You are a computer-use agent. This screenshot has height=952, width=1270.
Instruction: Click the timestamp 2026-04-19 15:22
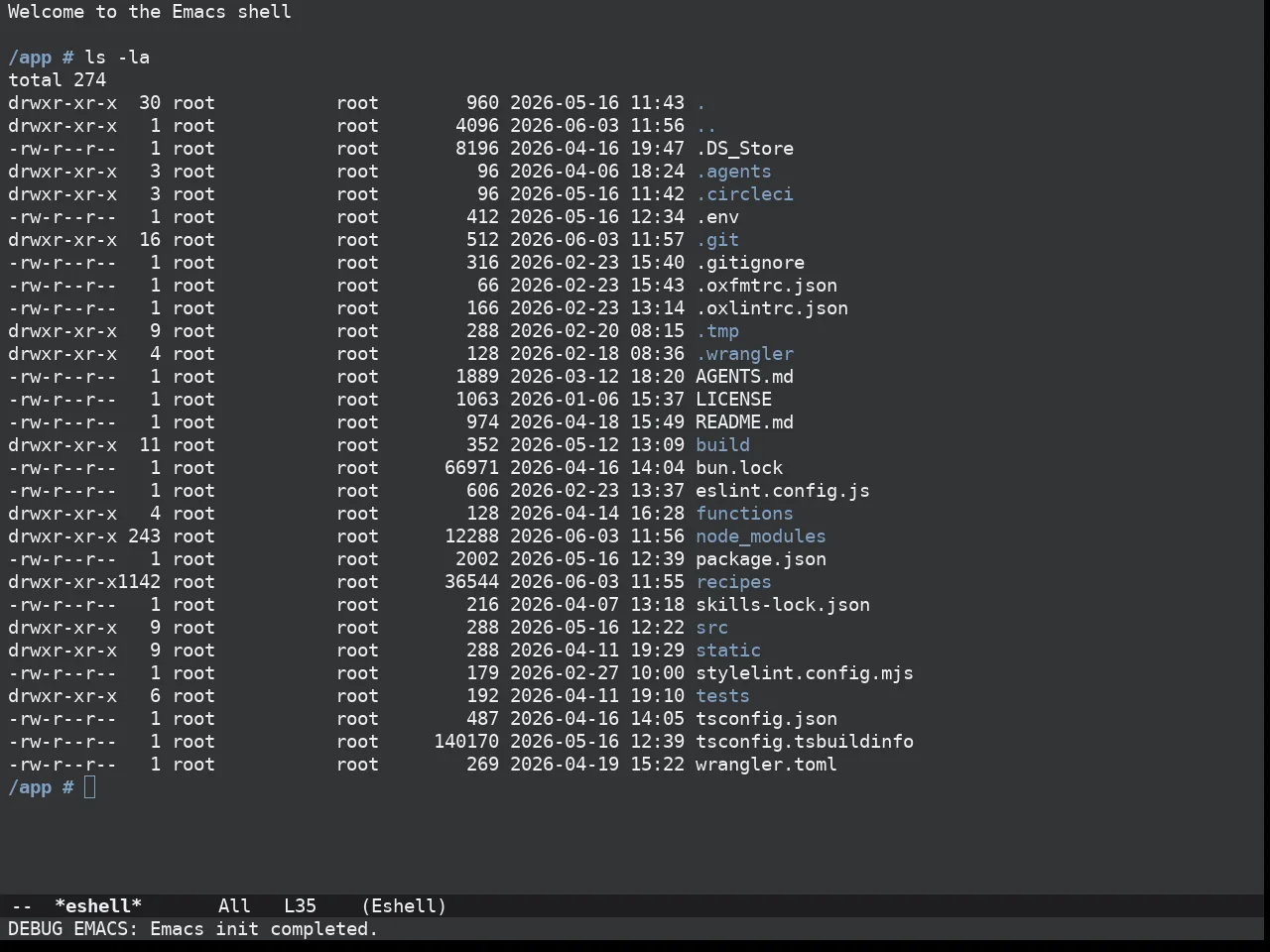pos(597,765)
